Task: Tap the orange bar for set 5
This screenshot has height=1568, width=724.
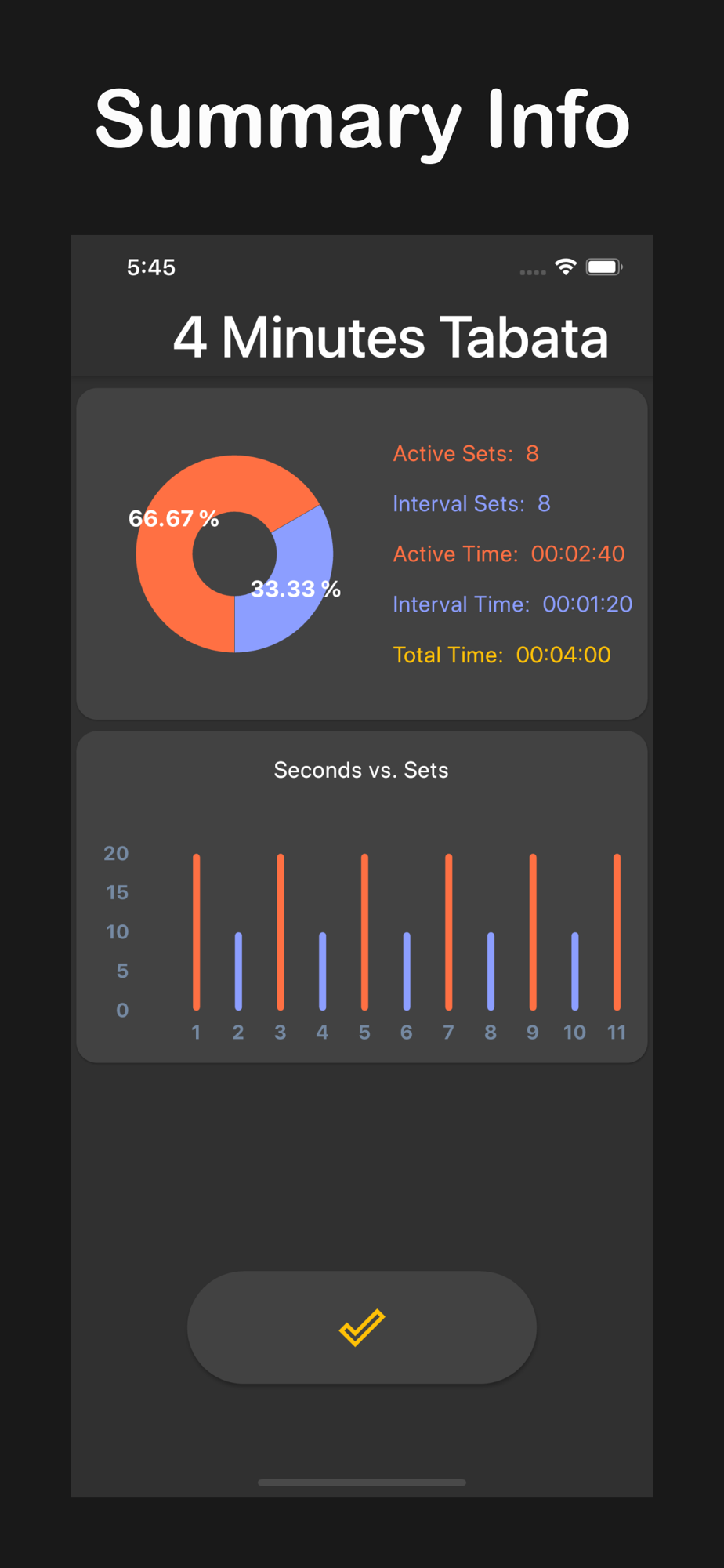Action: click(364, 931)
